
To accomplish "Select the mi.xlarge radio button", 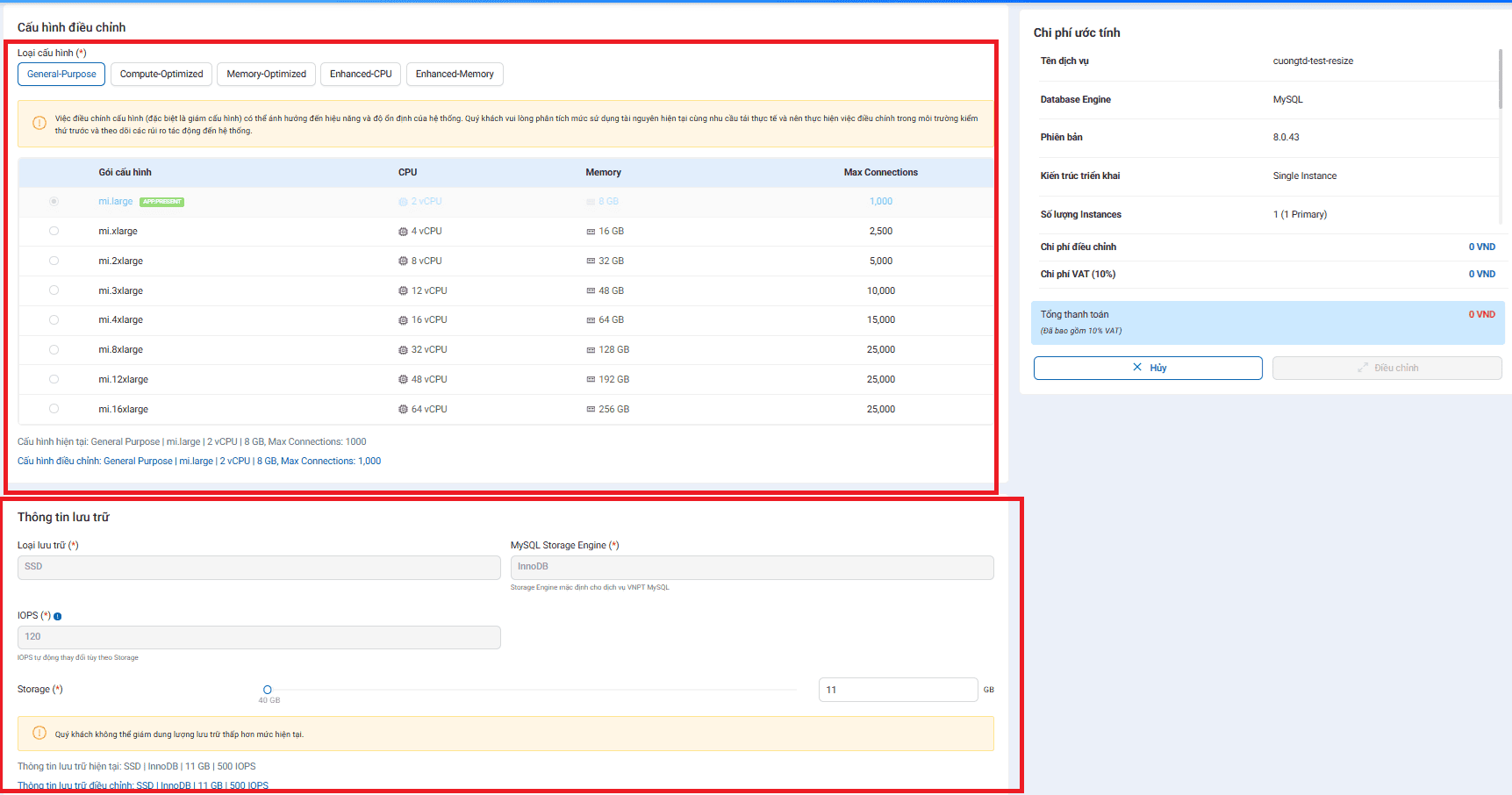I will point(54,232).
